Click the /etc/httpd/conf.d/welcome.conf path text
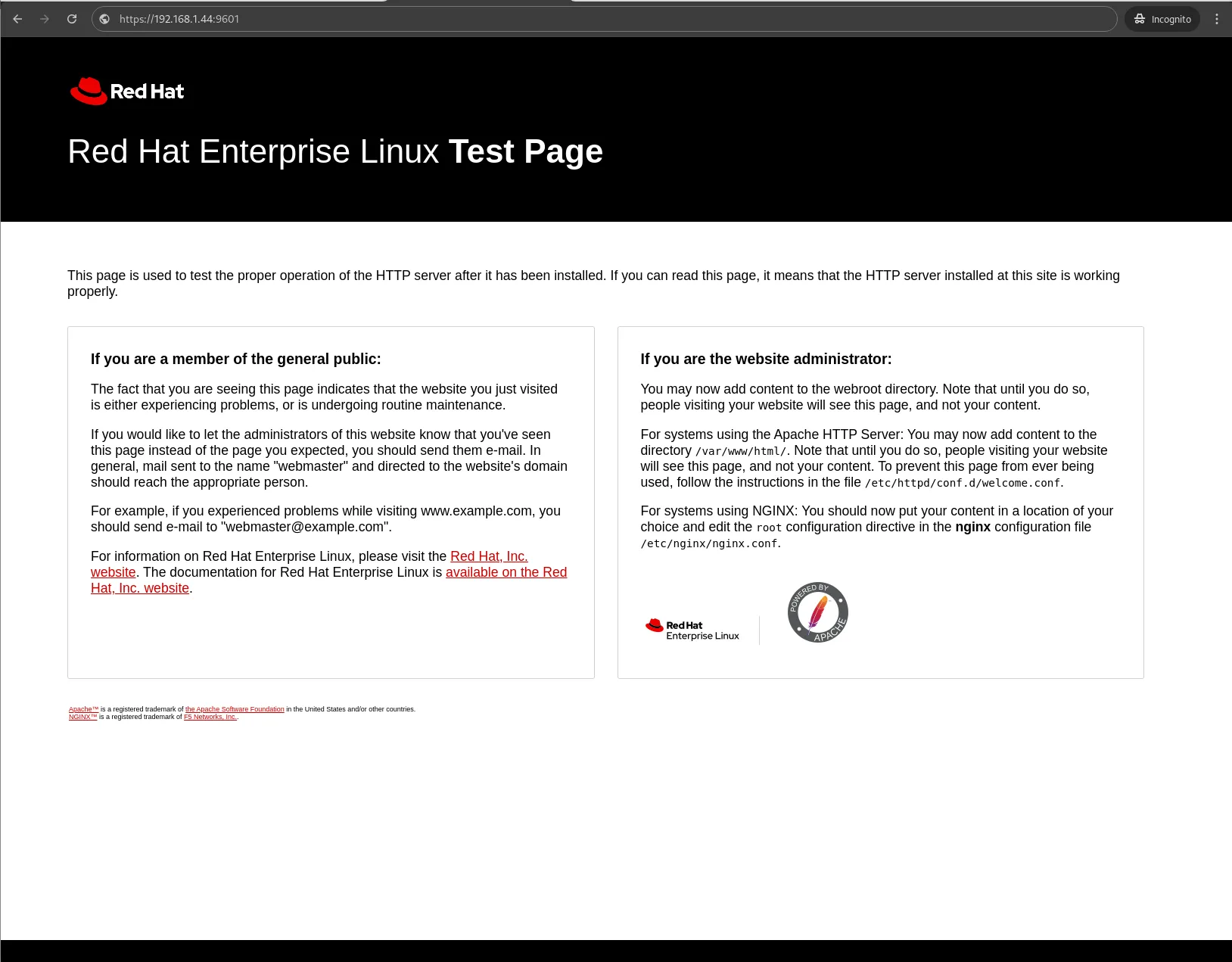This screenshot has width=1232, height=962. coord(963,483)
